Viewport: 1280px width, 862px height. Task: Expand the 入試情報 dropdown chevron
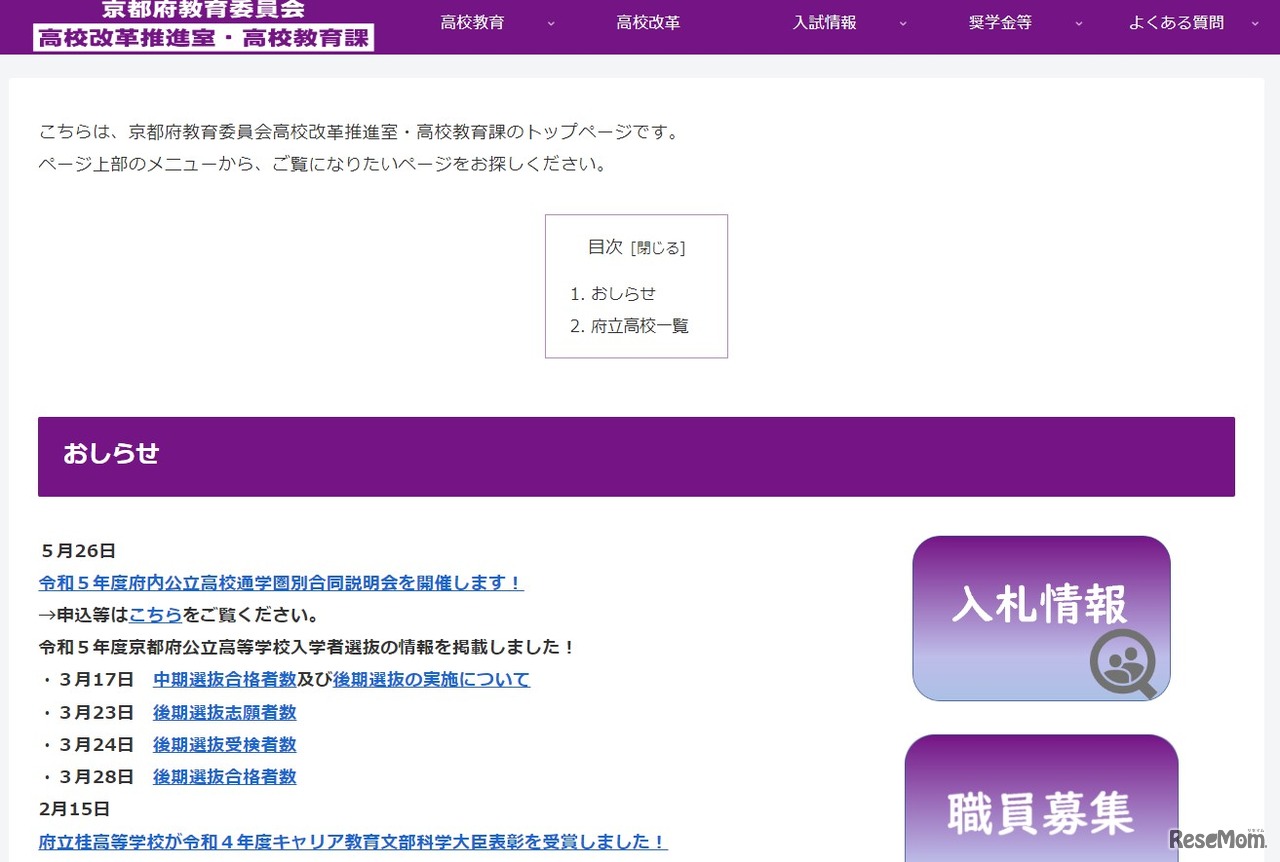pos(903,23)
